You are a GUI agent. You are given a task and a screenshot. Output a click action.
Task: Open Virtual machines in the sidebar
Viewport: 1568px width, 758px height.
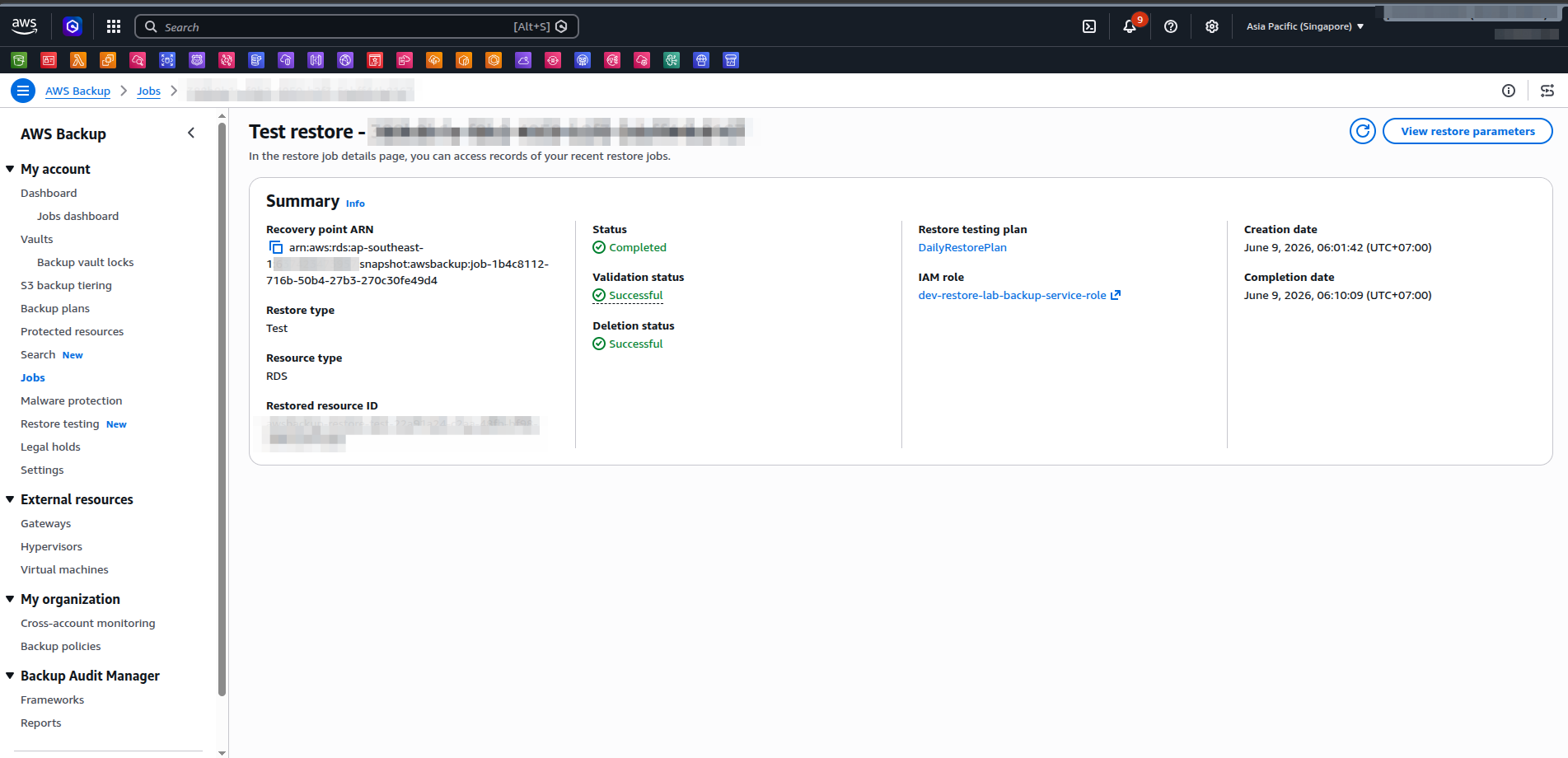click(x=64, y=569)
